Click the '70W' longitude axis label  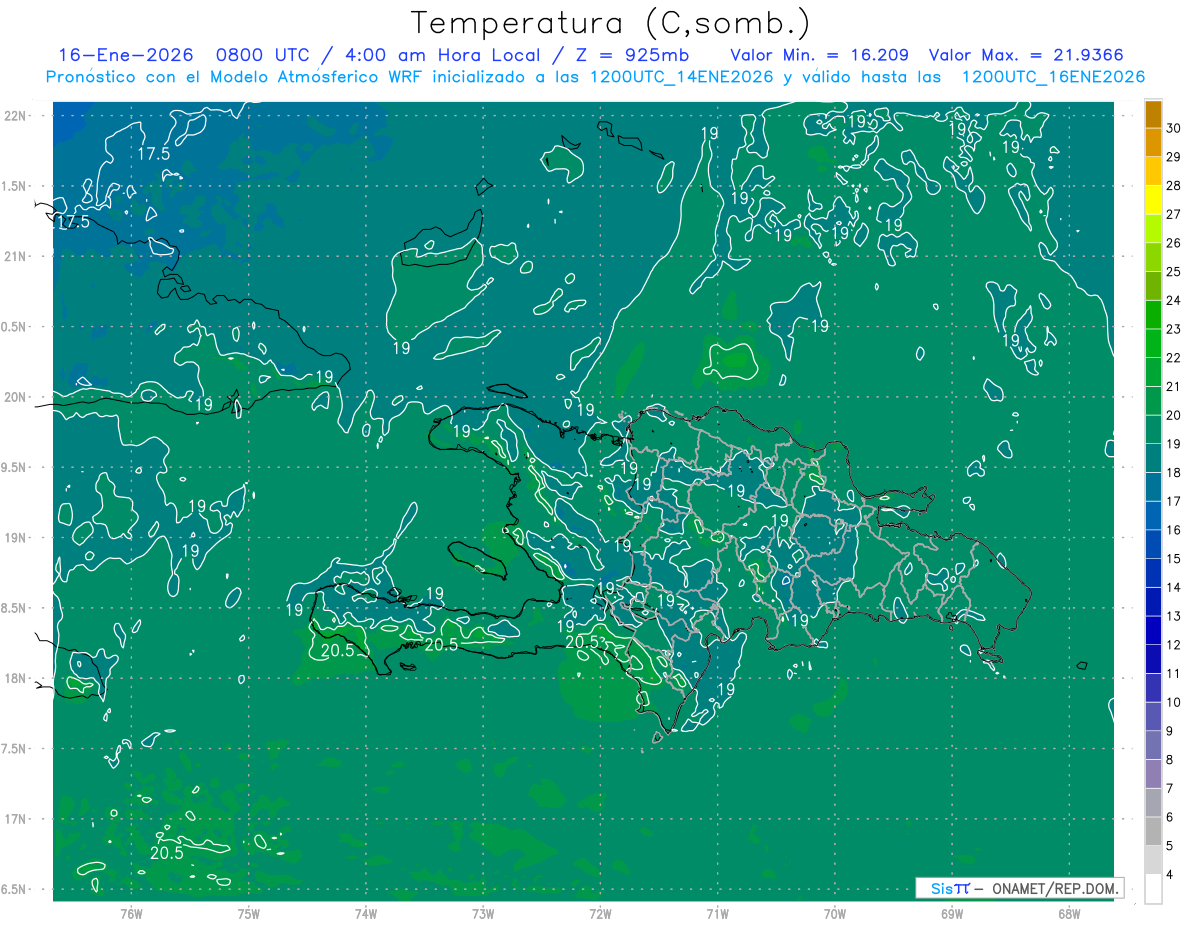[835, 913]
